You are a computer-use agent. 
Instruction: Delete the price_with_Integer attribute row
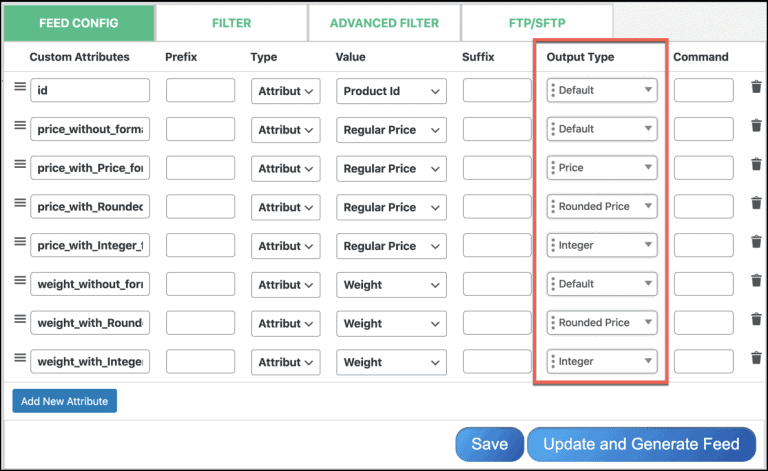tap(756, 243)
